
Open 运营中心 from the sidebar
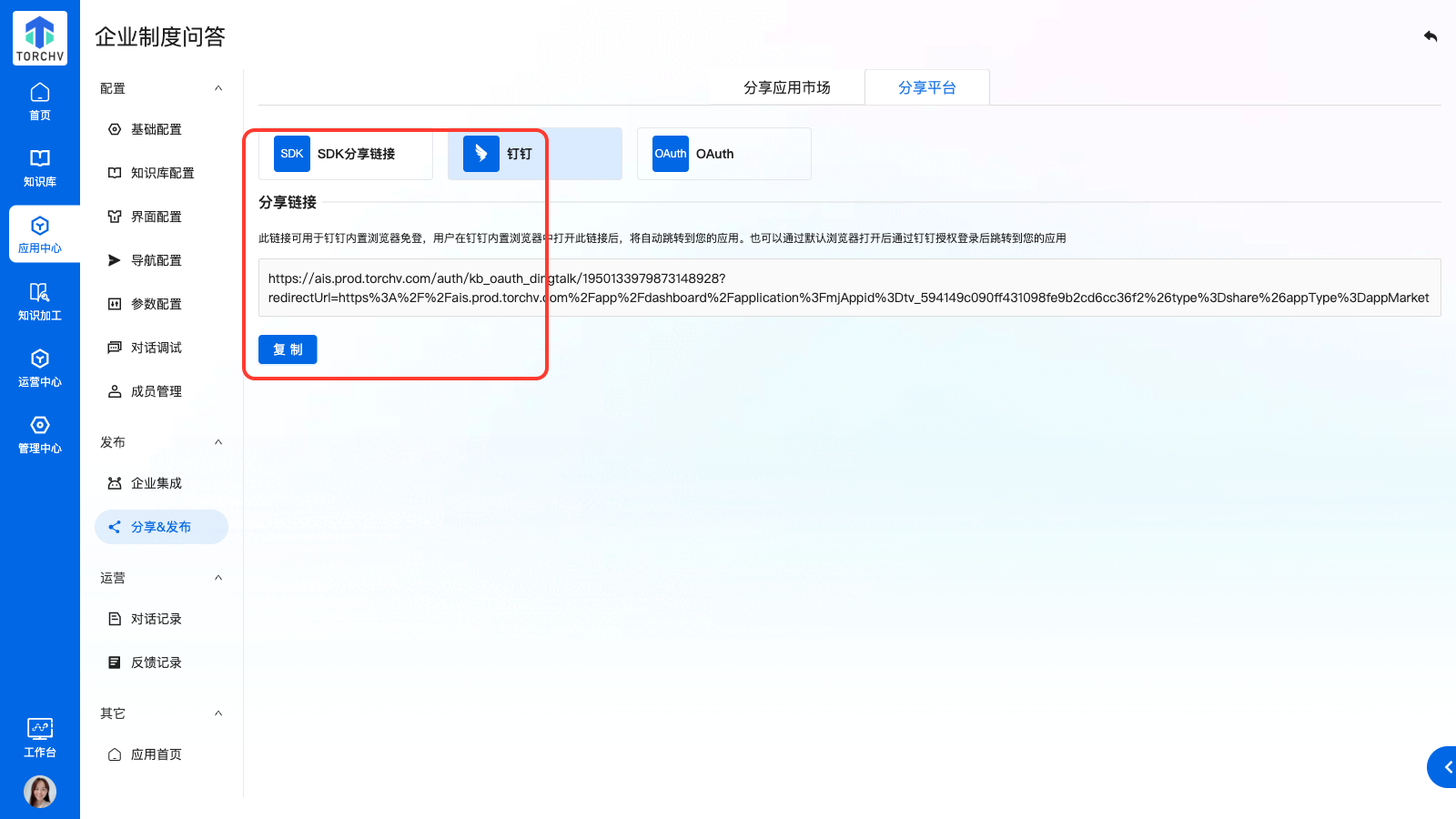tap(40, 368)
